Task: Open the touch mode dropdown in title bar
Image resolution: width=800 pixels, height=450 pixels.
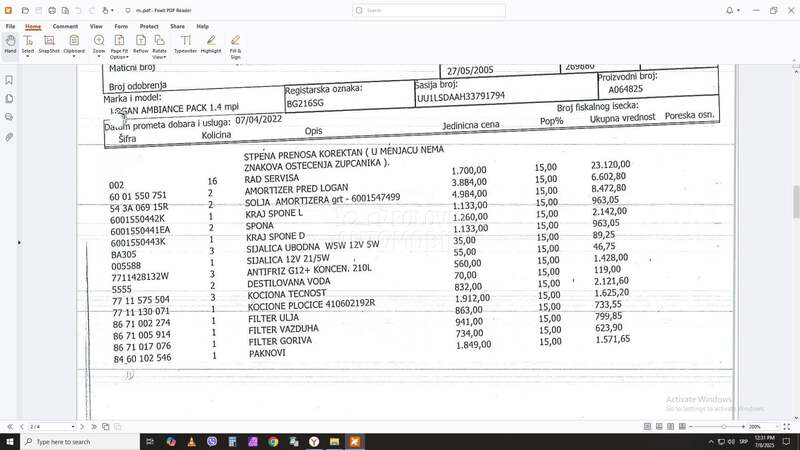Action: (x=112, y=10)
